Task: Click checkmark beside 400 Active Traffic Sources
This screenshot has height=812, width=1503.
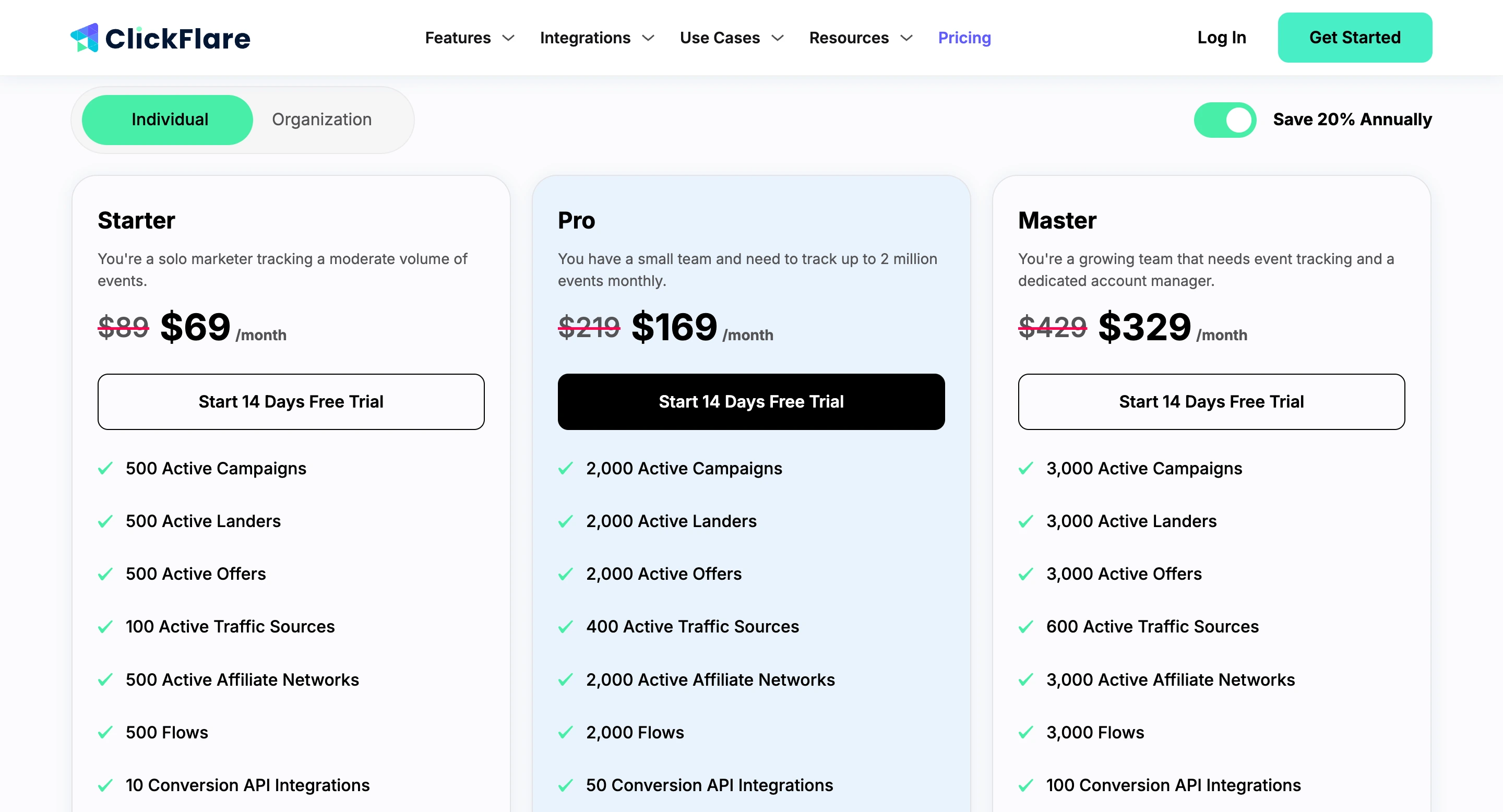Action: tap(565, 627)
